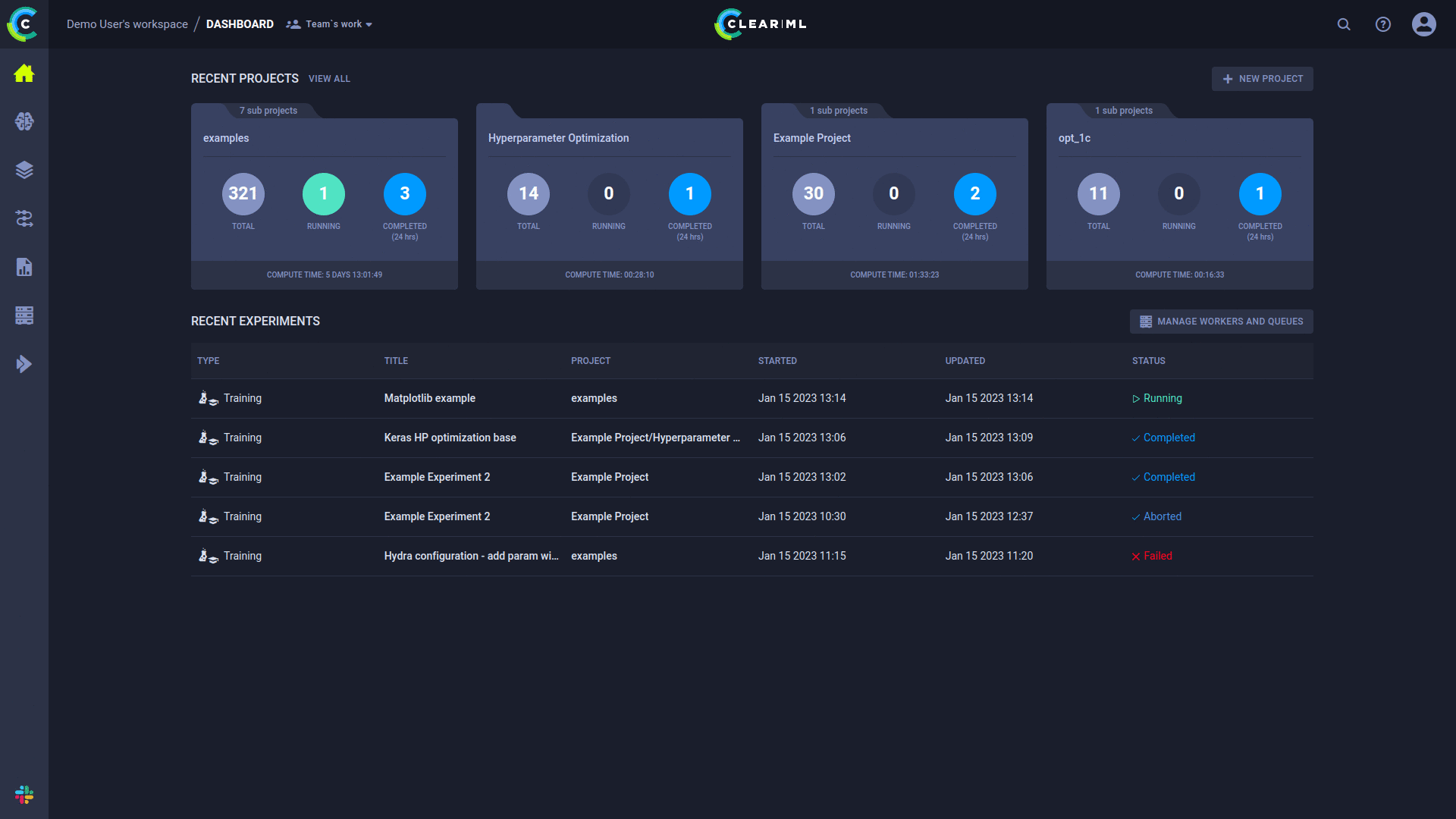Open the Team's work dropdown

click(x=329, y=24)
